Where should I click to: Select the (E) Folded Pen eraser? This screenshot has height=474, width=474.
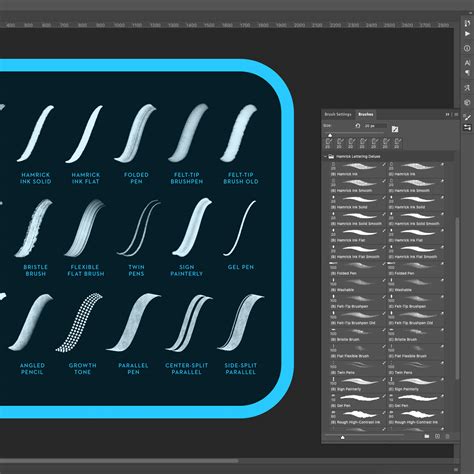point(416,268)
